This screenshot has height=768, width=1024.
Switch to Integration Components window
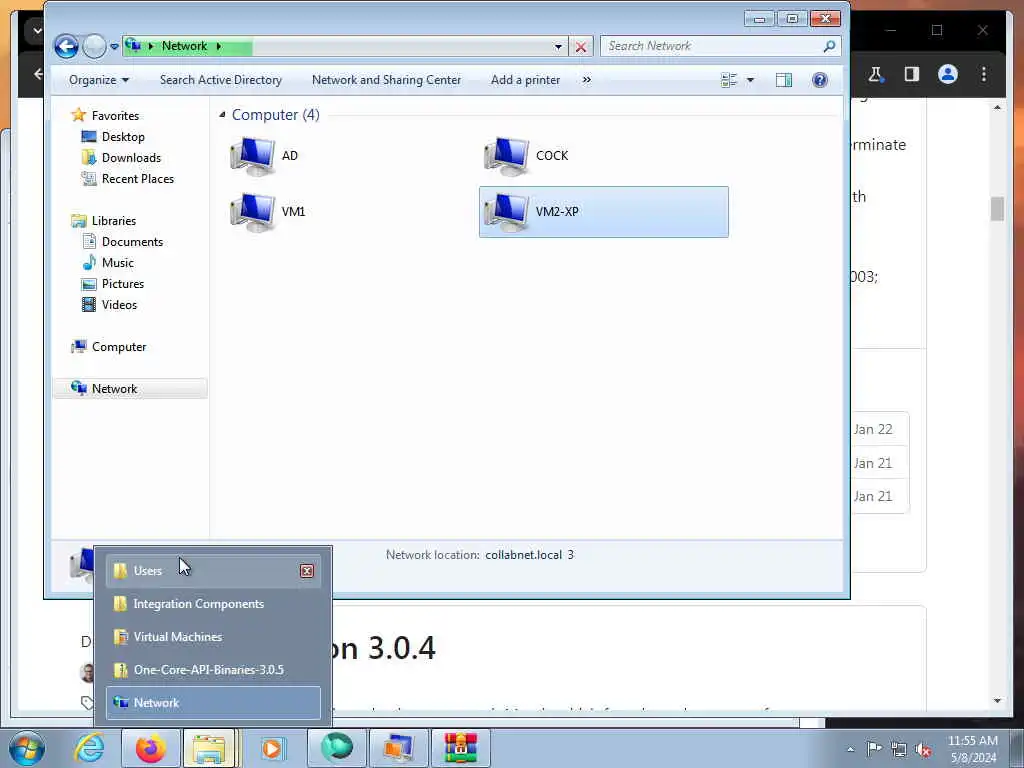coord(213,604)
